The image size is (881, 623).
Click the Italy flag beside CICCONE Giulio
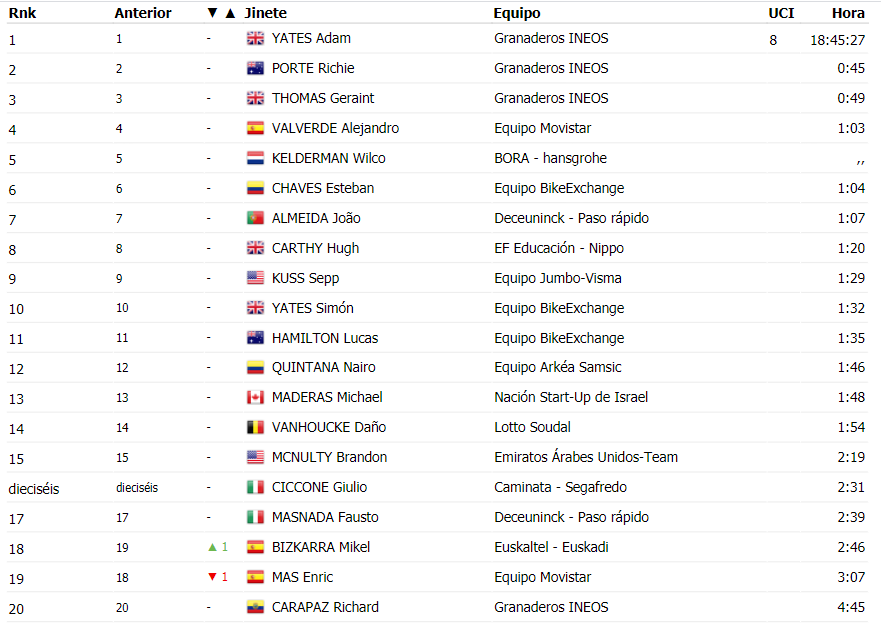point(255,487)
